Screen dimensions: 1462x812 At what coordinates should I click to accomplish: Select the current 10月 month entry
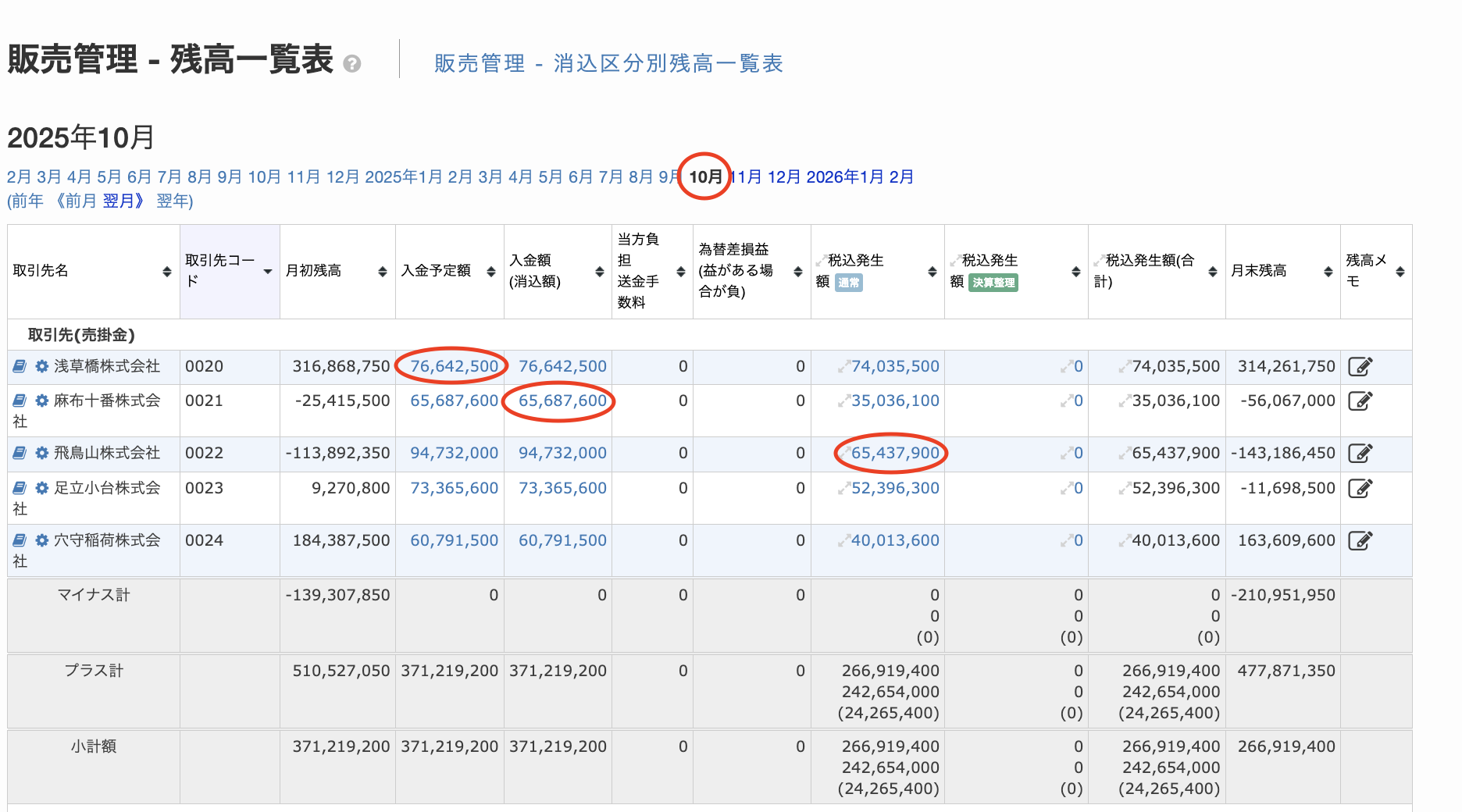click(x=705, y=177)
